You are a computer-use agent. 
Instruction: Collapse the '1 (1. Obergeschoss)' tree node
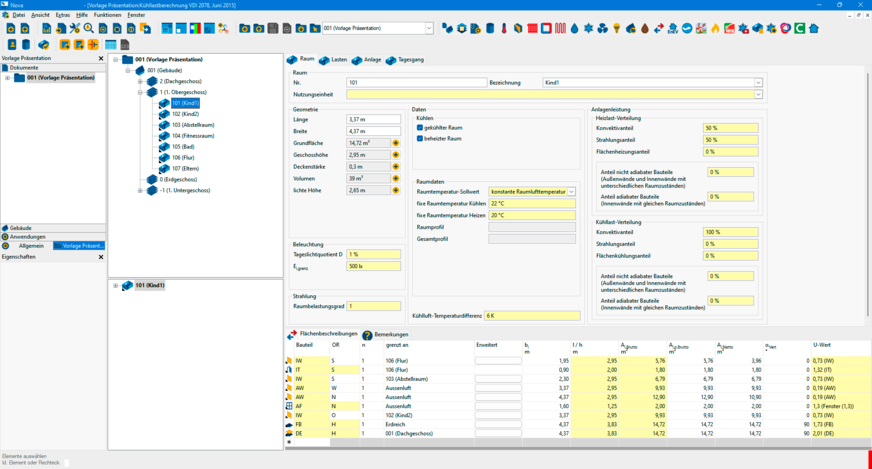click(141, 92)
